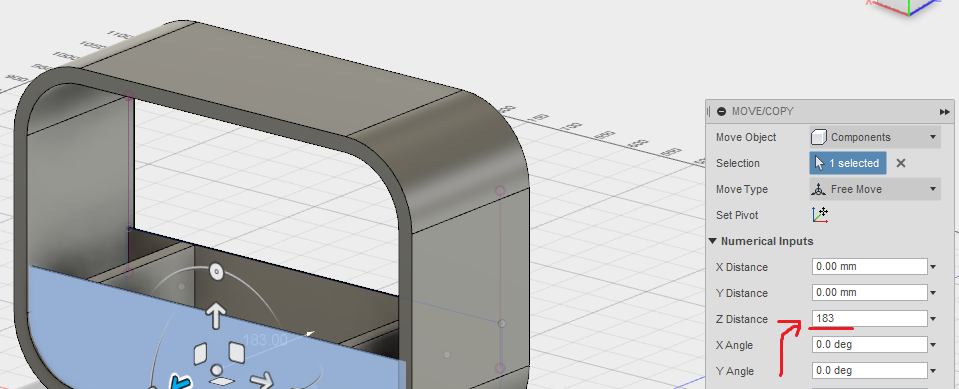Click the Set Pivot icon
959x389 pixels.
tap(820, 215)
